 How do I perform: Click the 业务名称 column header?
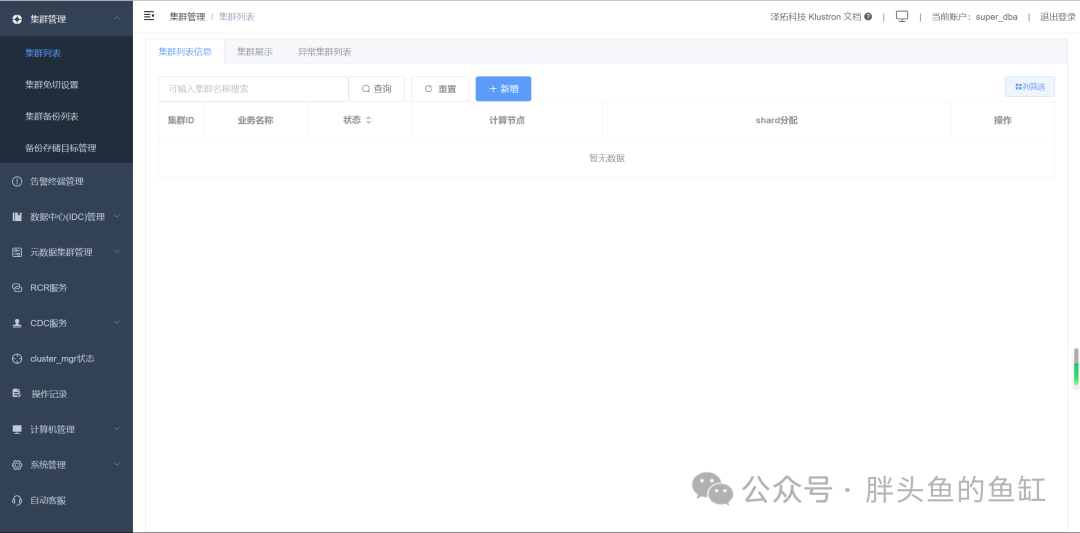256,121
